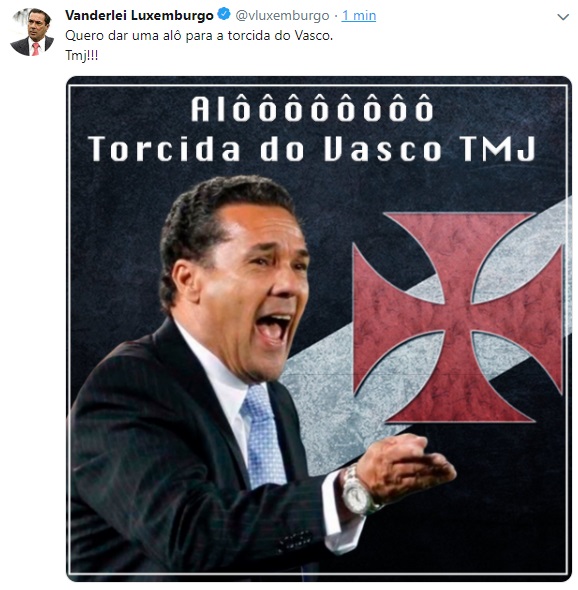Viewport: 578px width, 590px height.
Task: Click the silver wristwatch in the image
Action: (x=358, y=490)
